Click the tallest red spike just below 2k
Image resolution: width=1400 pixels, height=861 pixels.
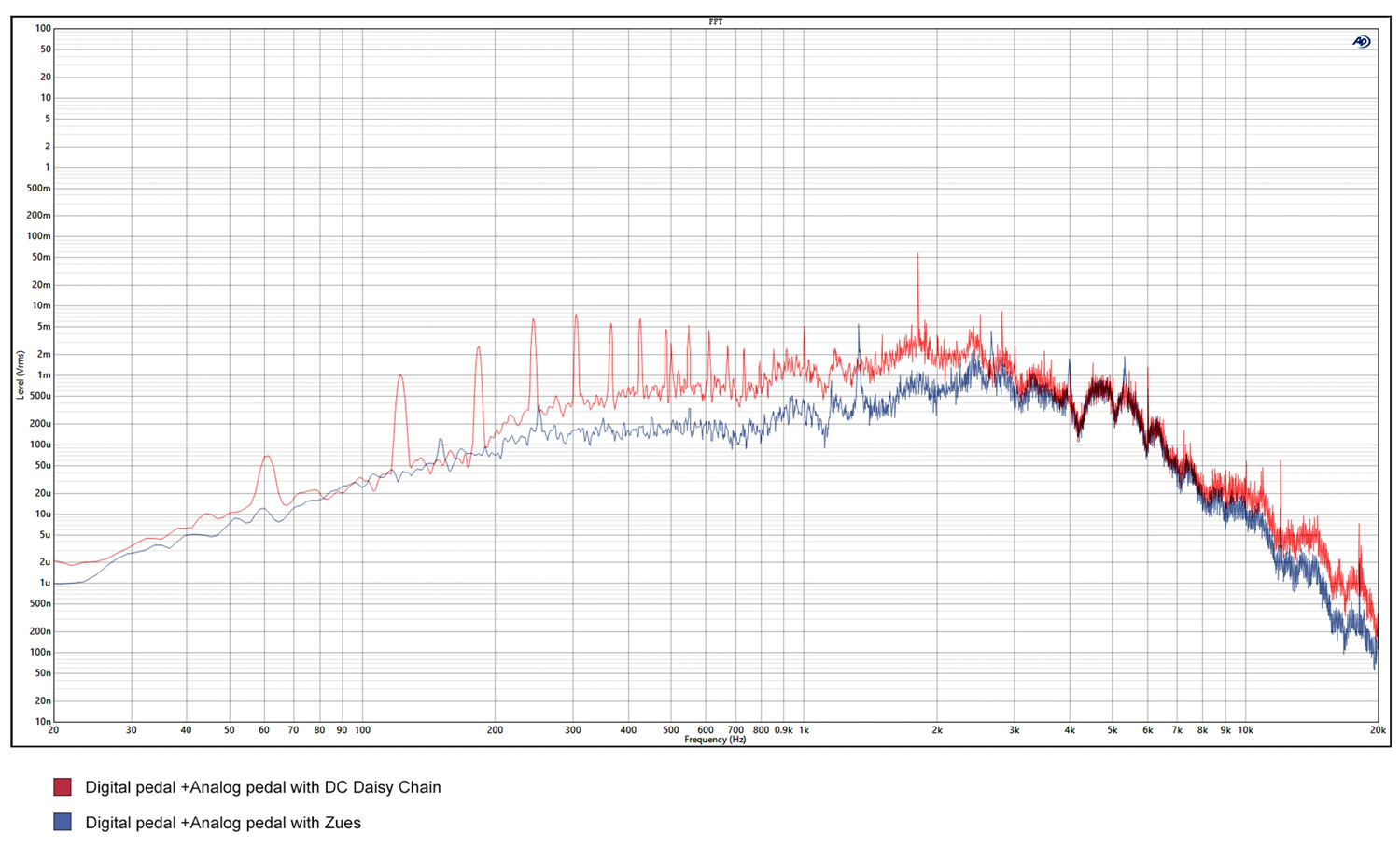pyautogui.click(x=917, y=255)
